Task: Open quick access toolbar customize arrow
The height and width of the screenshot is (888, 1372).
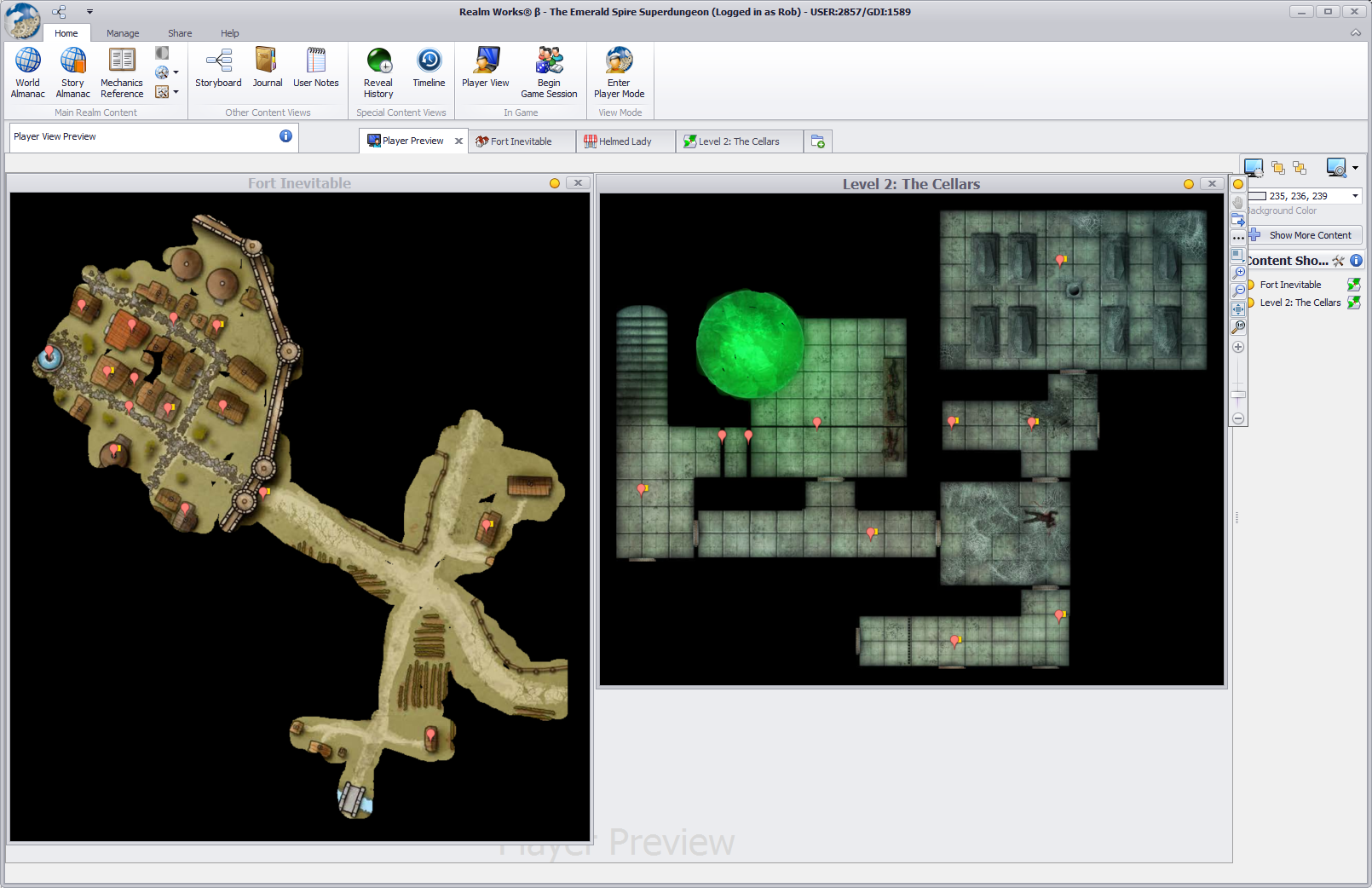Action: pos(89,12)
